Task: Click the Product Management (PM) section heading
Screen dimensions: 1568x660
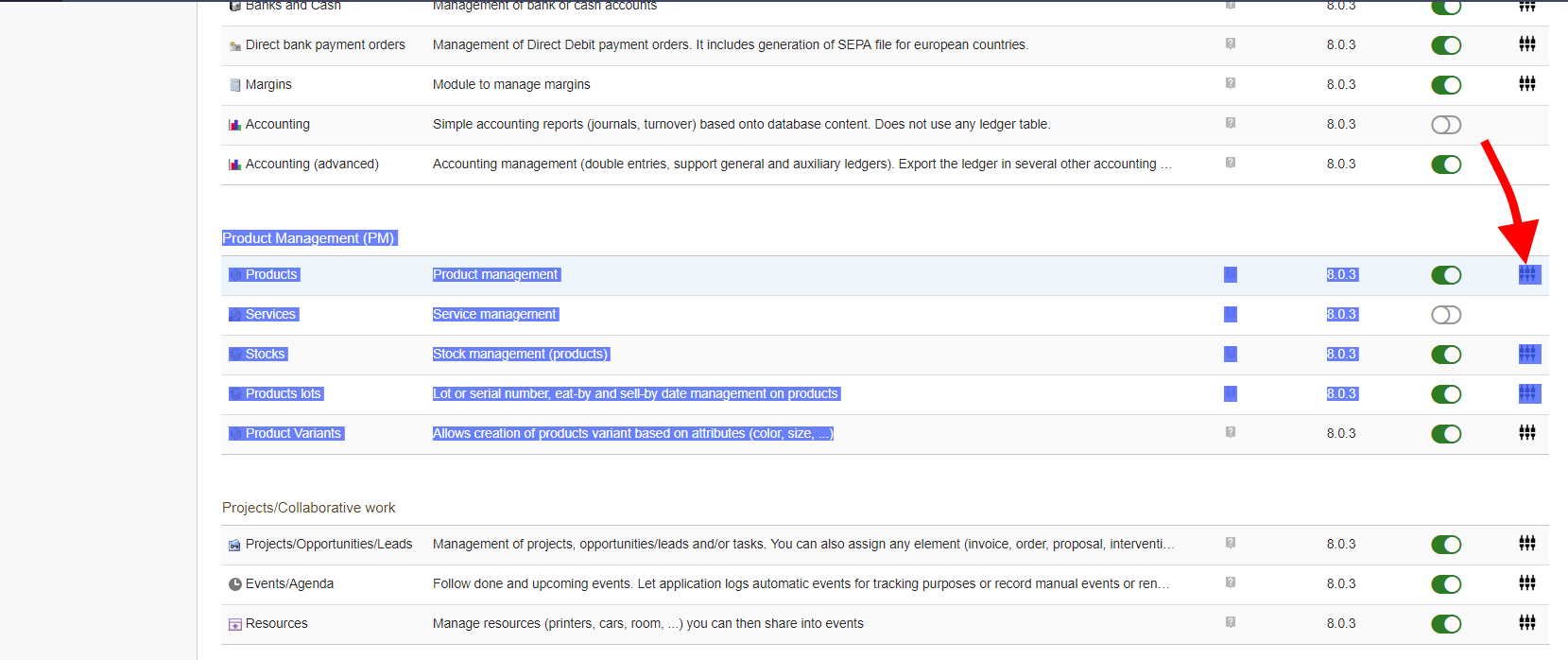Action: click(308, 238)
